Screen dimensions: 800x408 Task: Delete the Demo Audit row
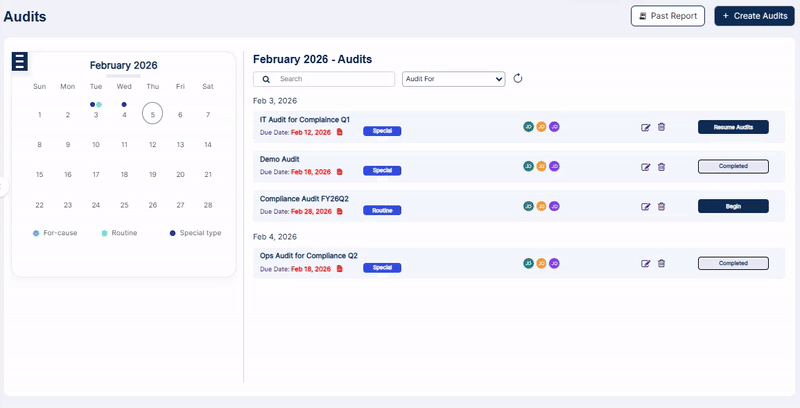pos(661,167)
